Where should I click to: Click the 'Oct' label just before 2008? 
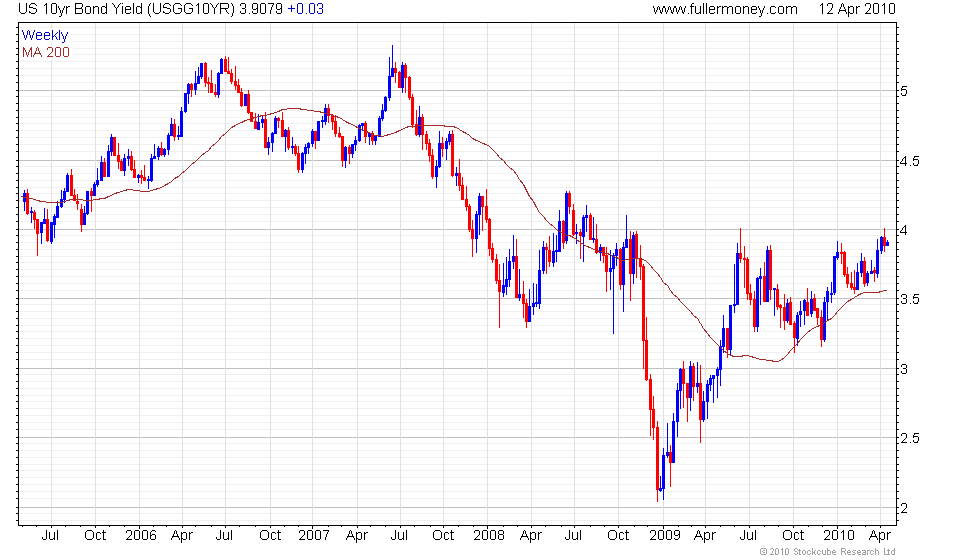[443, 536]
